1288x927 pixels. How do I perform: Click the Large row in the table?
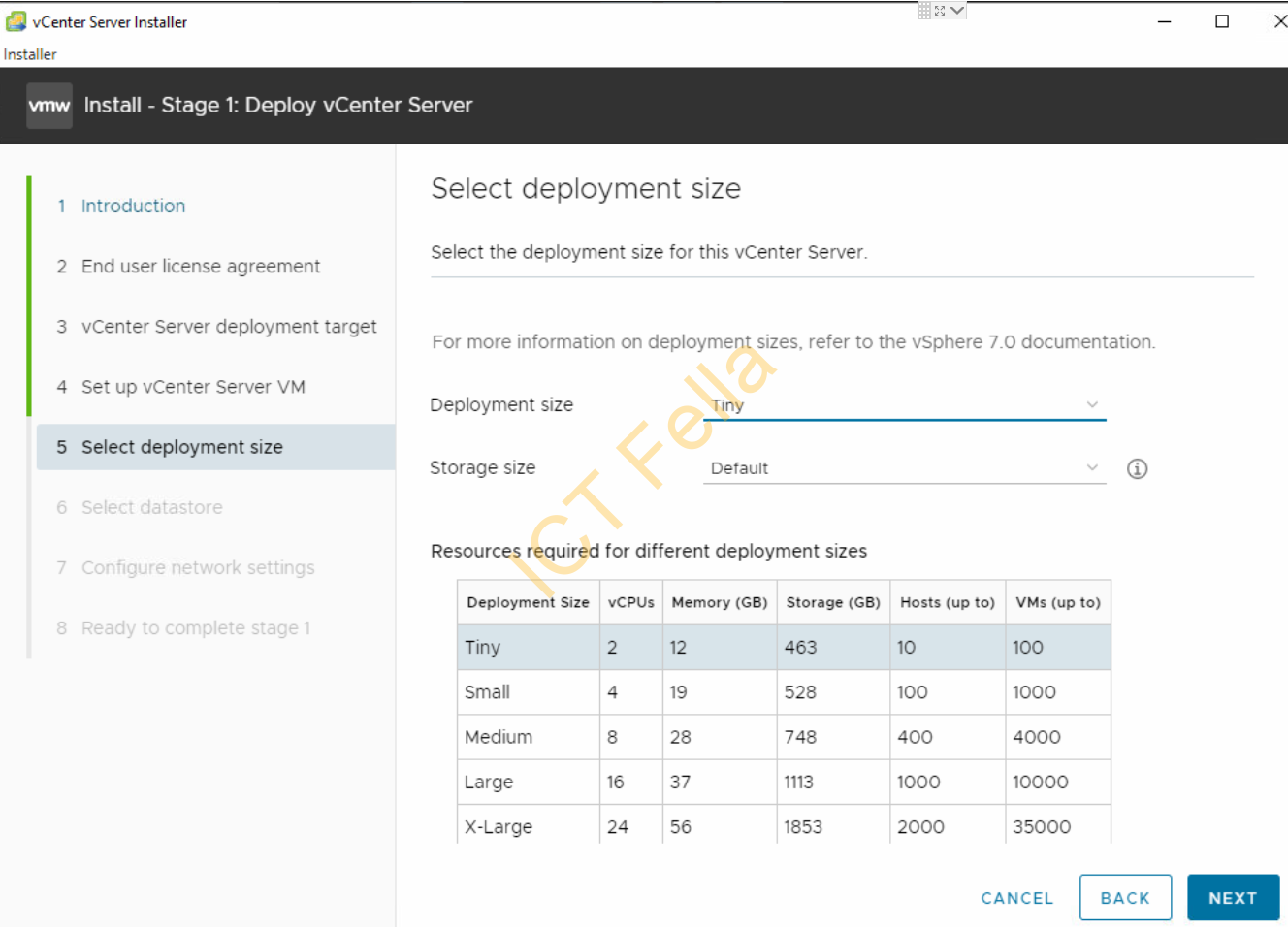click(x=784, y=782)
